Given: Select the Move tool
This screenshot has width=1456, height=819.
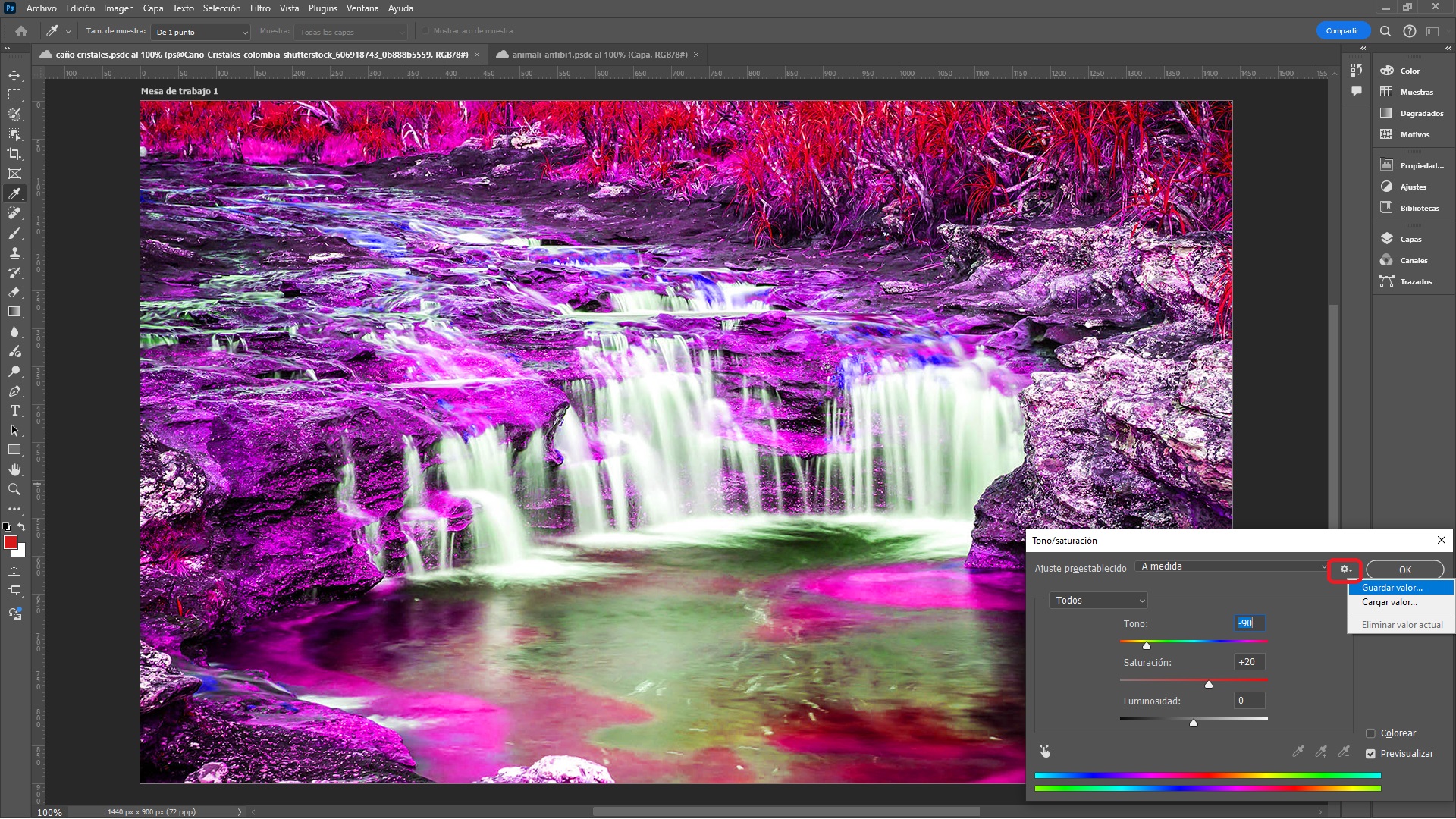Looking at the screenshot, I should click(x=14, y=75).
